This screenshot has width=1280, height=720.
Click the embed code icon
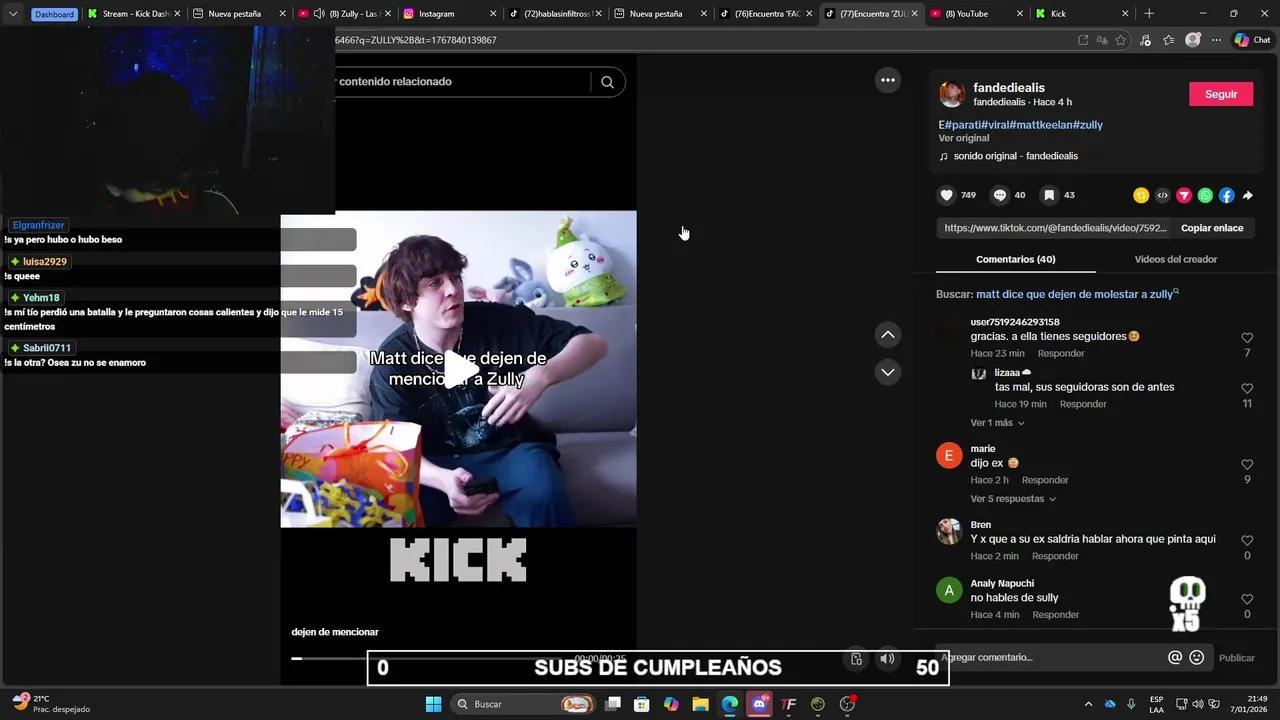point(1162,195)
